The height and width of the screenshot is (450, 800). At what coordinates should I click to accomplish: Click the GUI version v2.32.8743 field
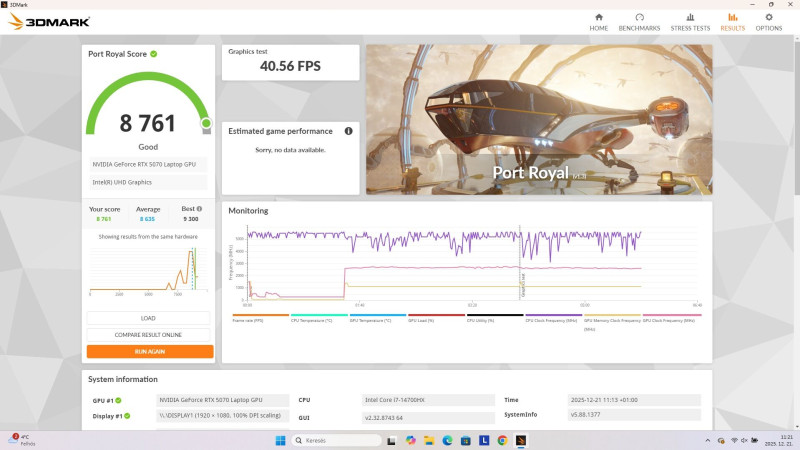[x=428, y=417]
